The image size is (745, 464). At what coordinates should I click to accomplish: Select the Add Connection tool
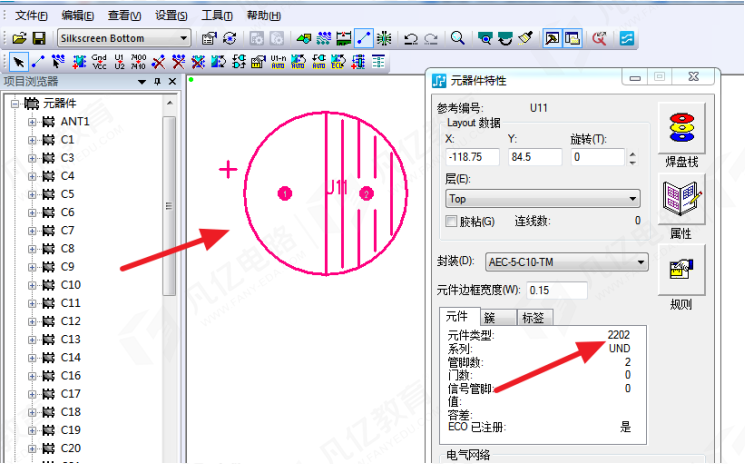(x=38, y=62)
